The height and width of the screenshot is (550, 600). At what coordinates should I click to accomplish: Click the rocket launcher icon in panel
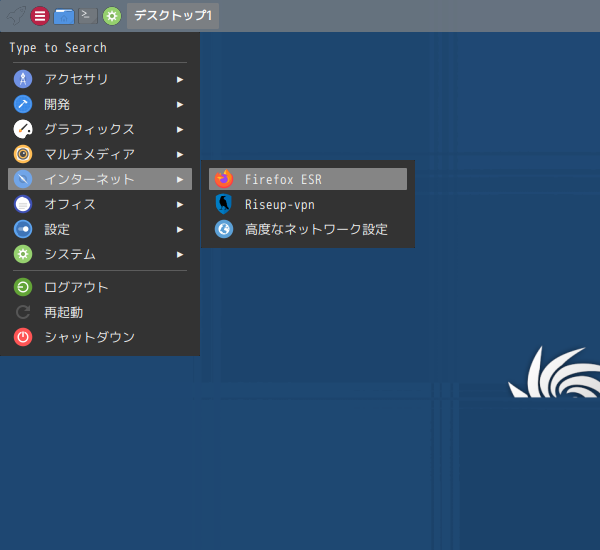coord(16,16)
